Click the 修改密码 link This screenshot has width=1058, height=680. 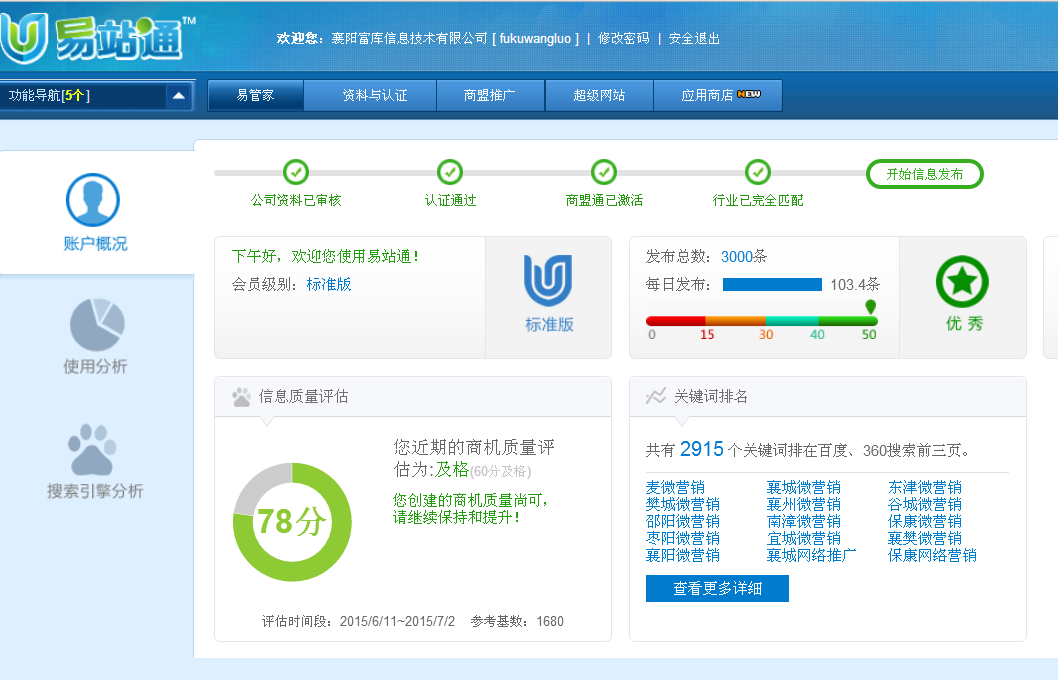click(x=623, y=38)
